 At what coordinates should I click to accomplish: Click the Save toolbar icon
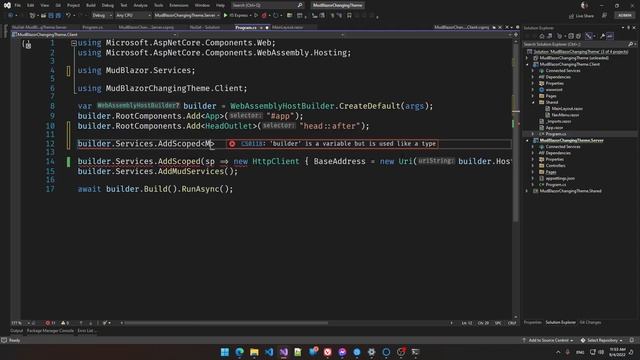coord(51,16)
